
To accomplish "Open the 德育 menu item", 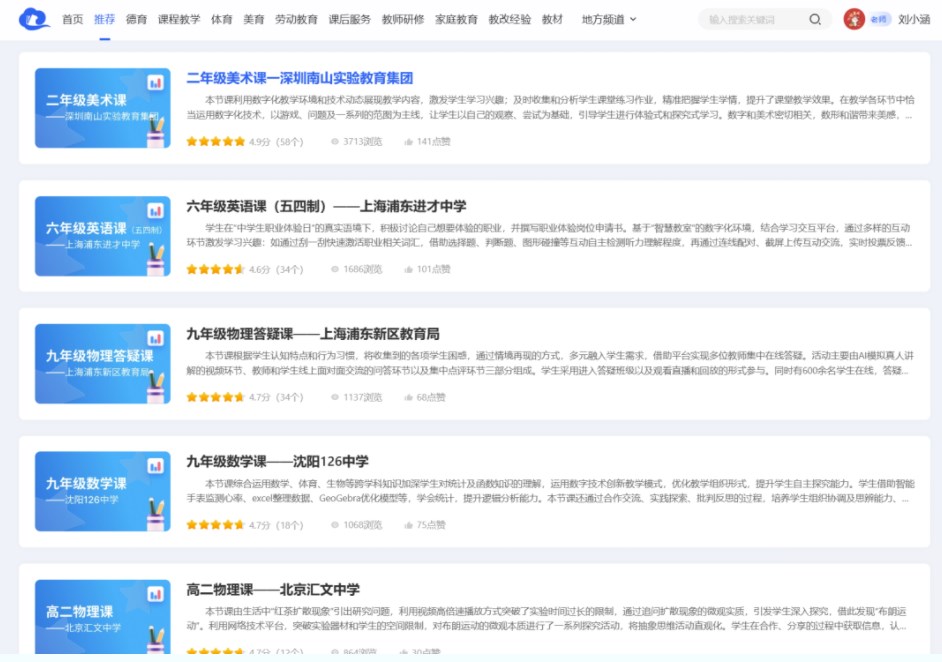I will (x=136, y=19).
